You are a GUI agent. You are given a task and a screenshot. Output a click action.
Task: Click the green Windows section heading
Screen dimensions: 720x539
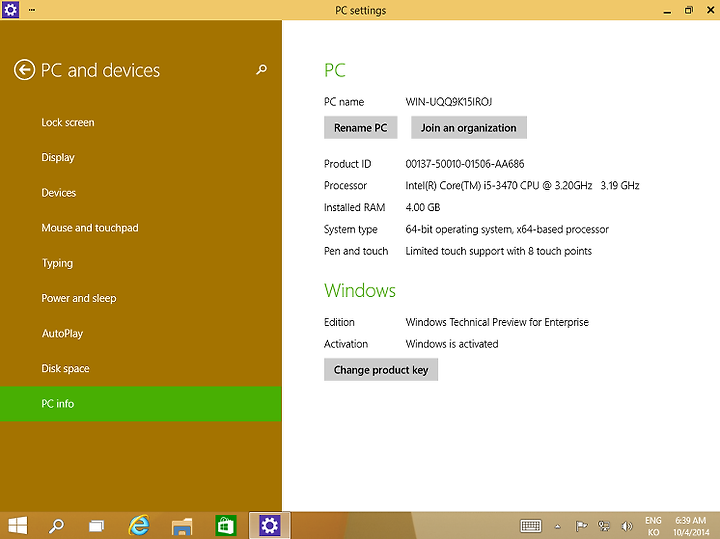(360, 291)
